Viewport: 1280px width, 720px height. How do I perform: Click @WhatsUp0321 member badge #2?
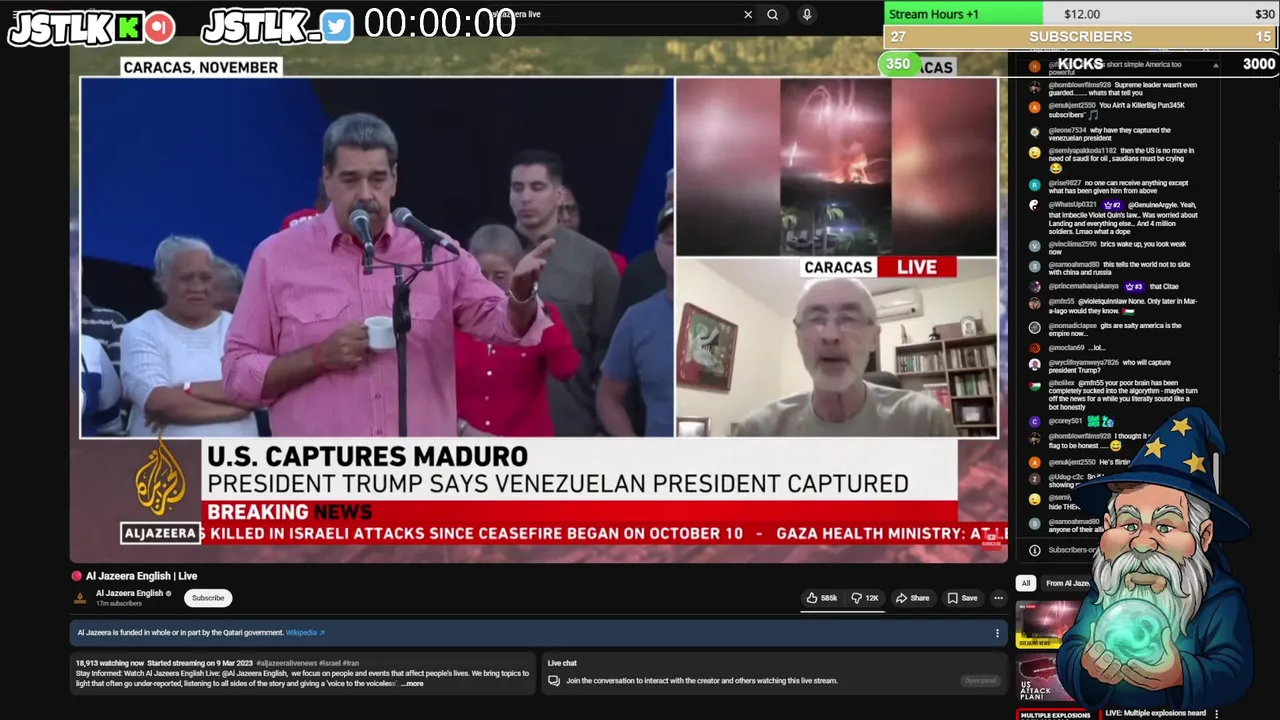1115,205
